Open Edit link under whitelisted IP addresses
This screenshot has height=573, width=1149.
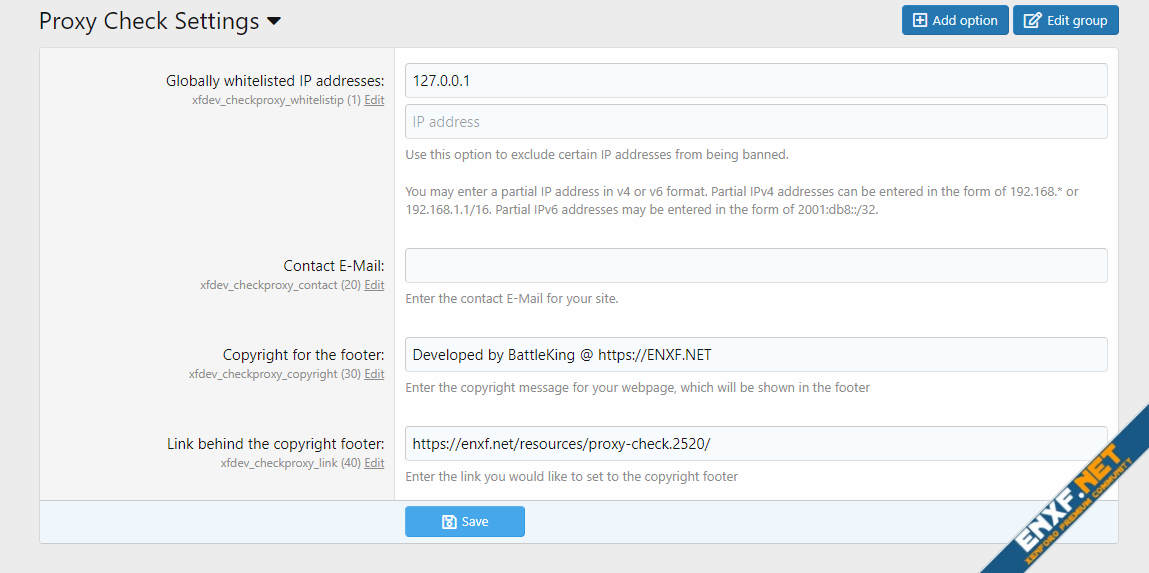(374, 100)
